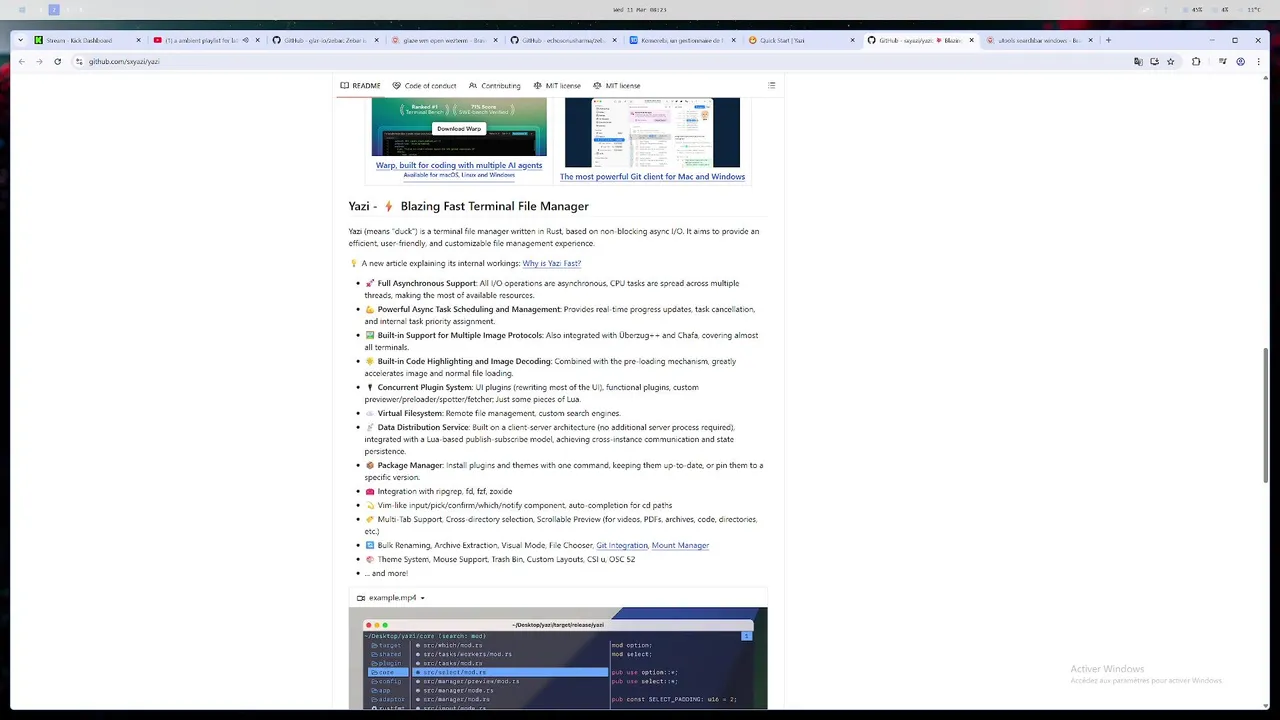The width and height of the screenshot is (1280, 720).
Task: Close the glaze wm open westterm tab
Action: [x=495, y=40]
